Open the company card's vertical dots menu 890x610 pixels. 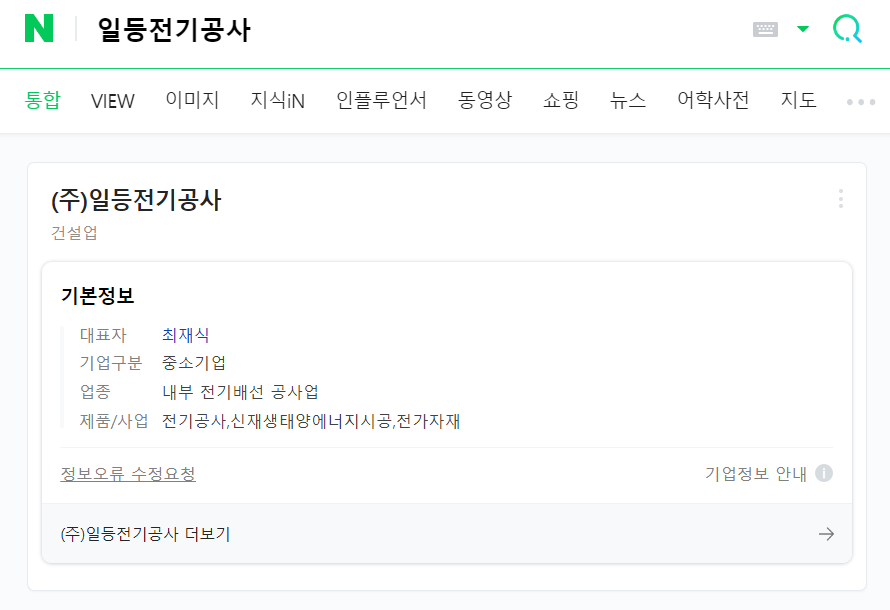tap(841, 199)
